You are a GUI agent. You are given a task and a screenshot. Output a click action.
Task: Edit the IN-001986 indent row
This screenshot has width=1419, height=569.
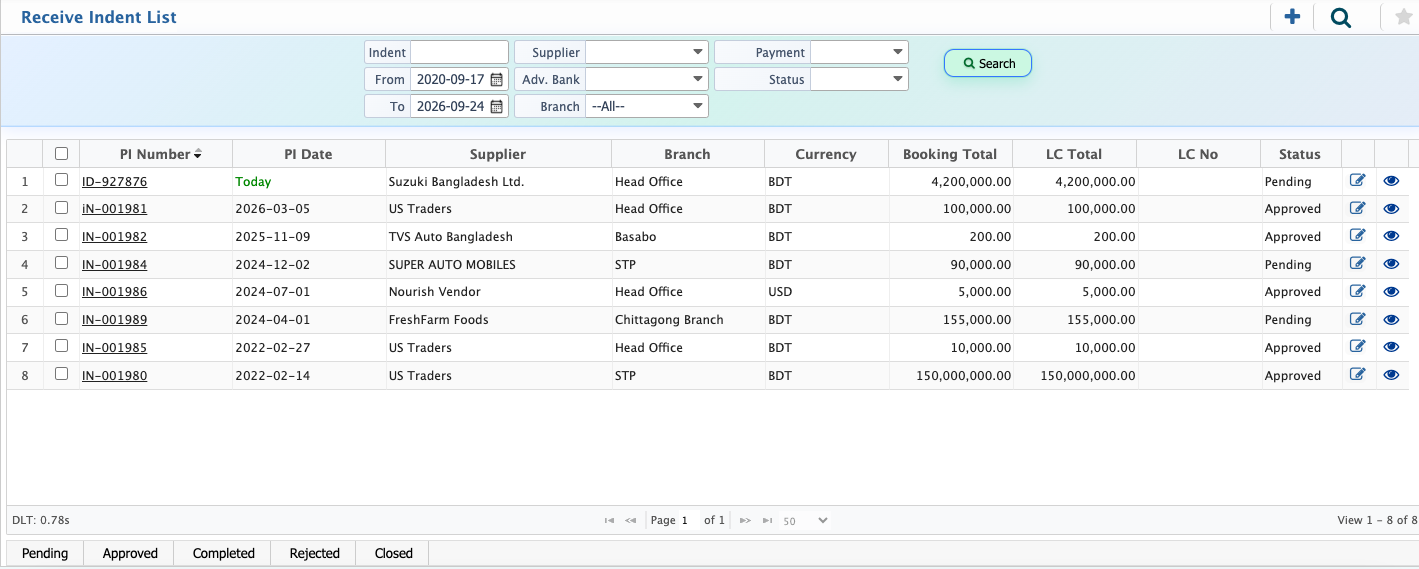click(1357, 291)
